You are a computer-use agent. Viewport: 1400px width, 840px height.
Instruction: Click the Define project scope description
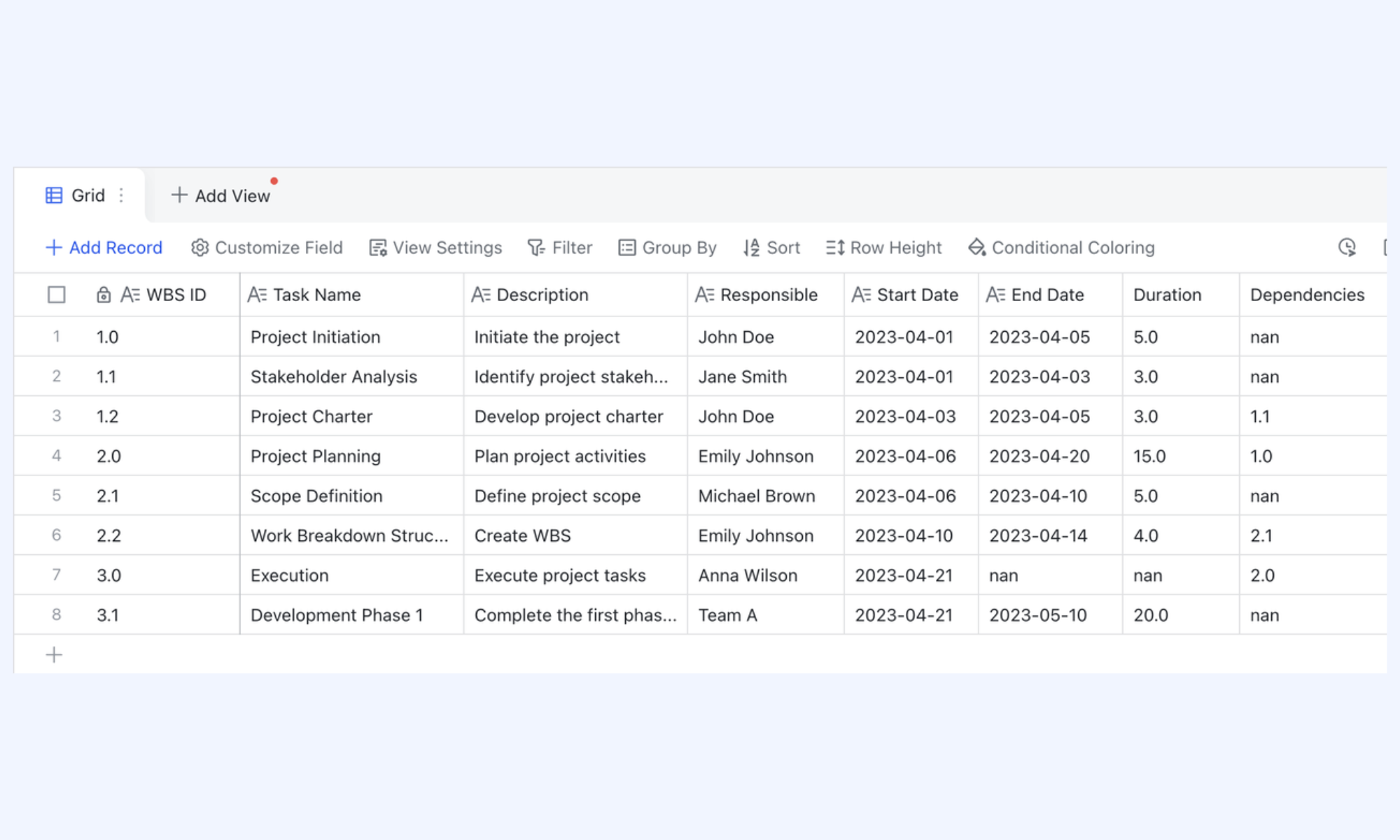tap(575, 496)
